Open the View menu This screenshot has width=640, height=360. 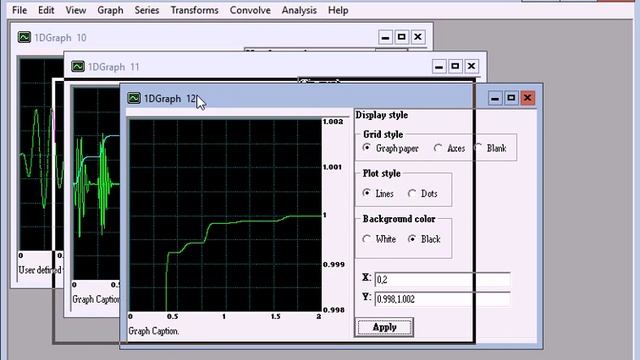tap(76, 10)
